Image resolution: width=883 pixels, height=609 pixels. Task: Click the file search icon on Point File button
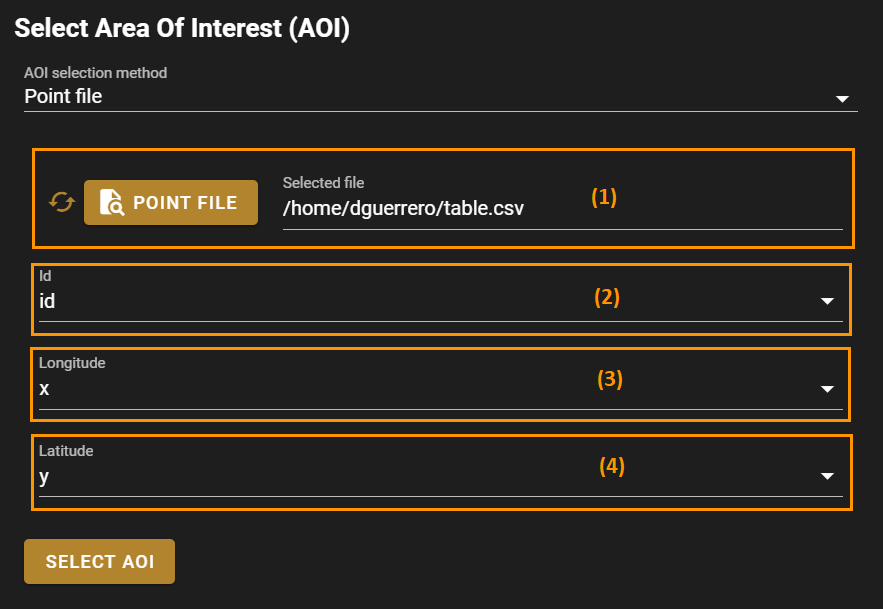pos(111,203)
